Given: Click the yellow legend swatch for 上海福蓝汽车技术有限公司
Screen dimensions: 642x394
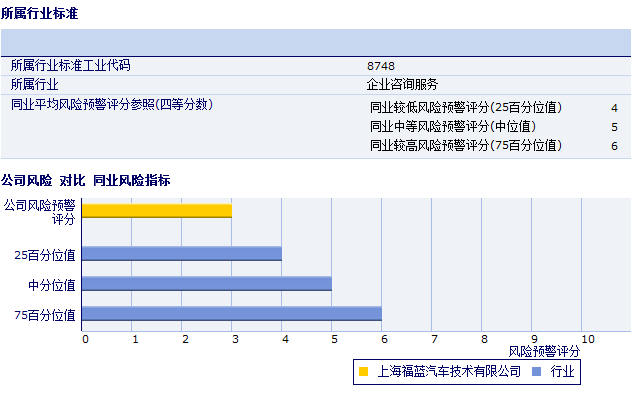Looking at the screenshot, I should coord(363,371).
